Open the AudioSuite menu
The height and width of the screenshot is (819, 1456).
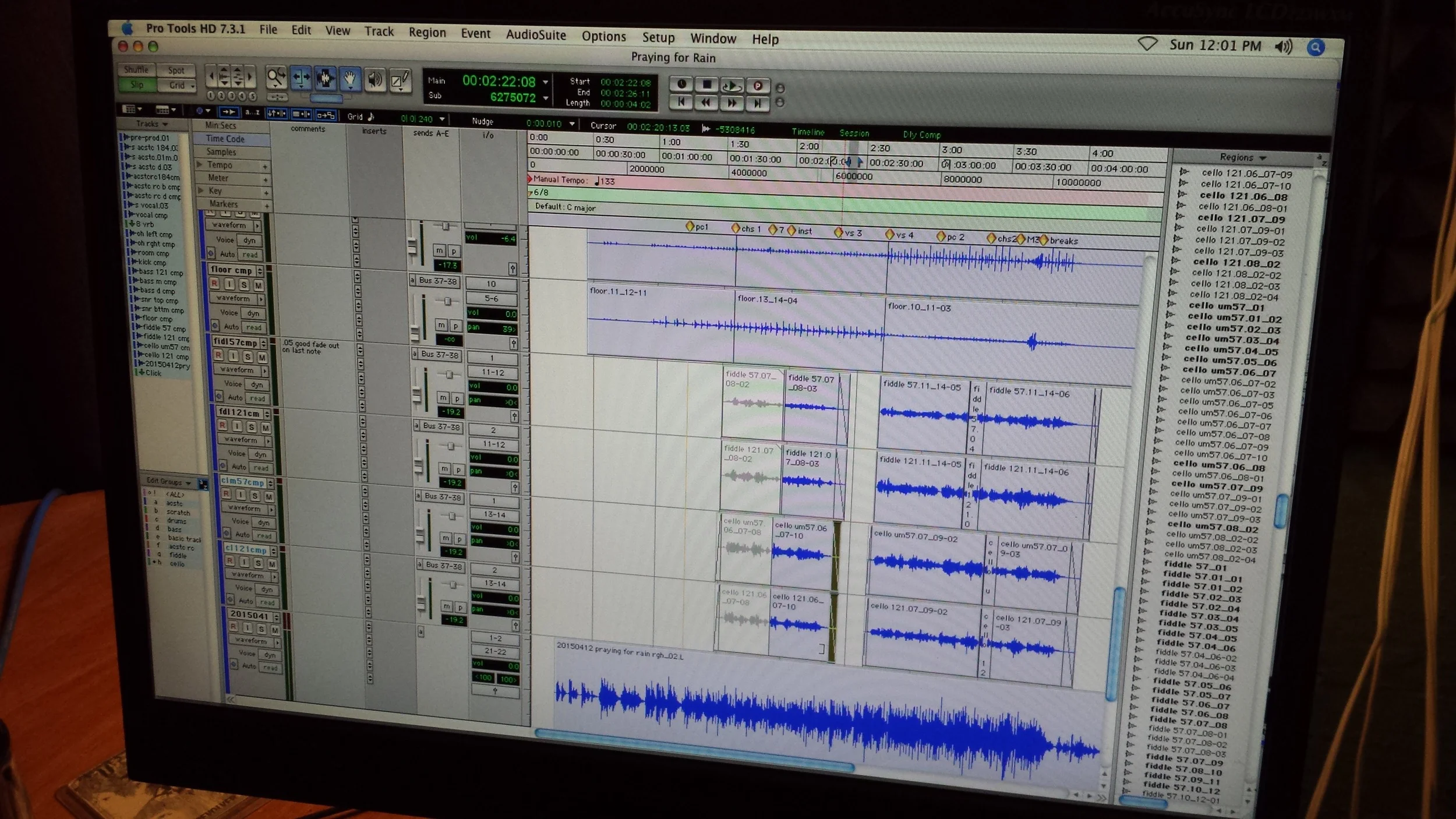coord(536,35)
